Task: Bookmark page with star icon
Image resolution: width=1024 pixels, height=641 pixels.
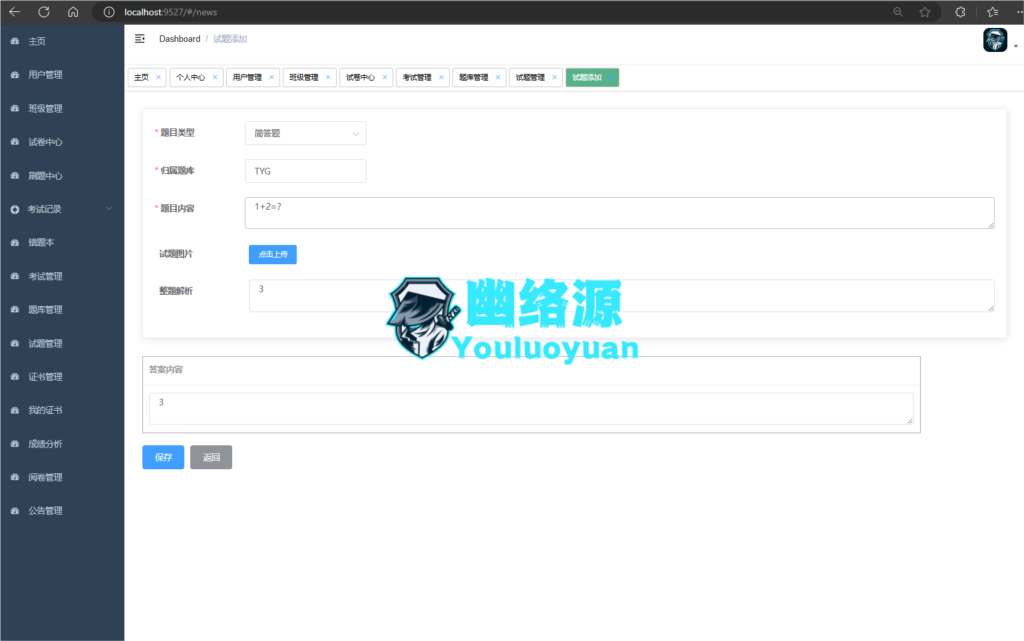Action: pyautogui.click(x=925, y=12)
